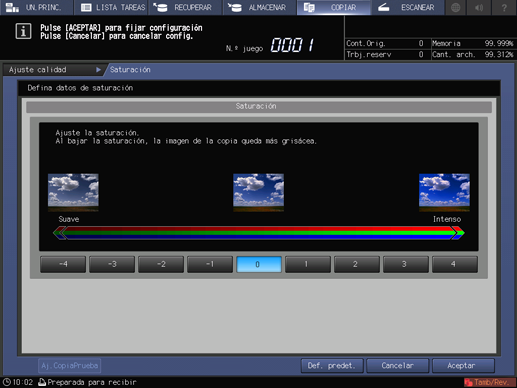Go back to Ajuste calidad breadcrumb
The image size is (517, 388).
[x=37, y=70]
